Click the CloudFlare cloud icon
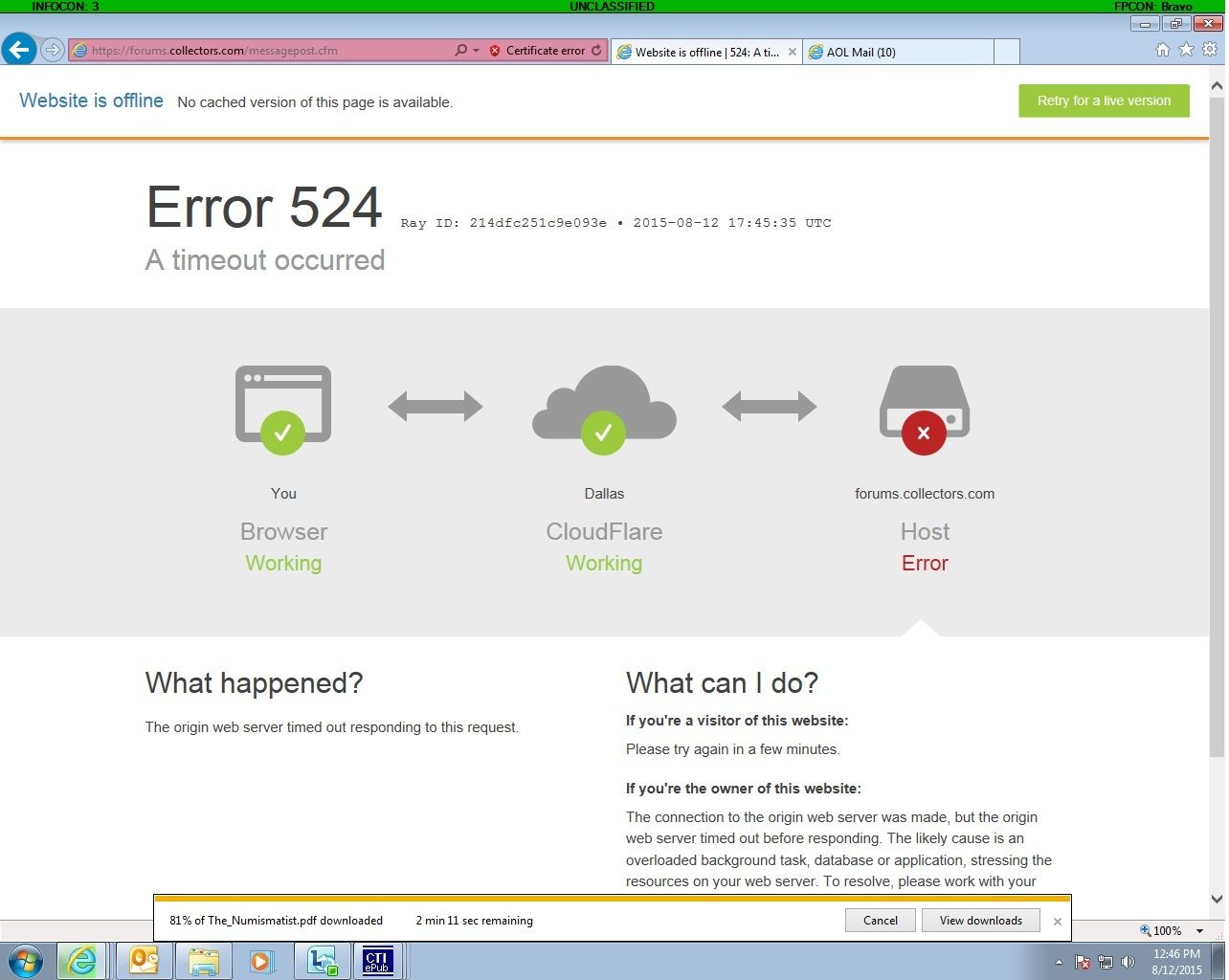The image size is (1229, 980). point(604,410)
